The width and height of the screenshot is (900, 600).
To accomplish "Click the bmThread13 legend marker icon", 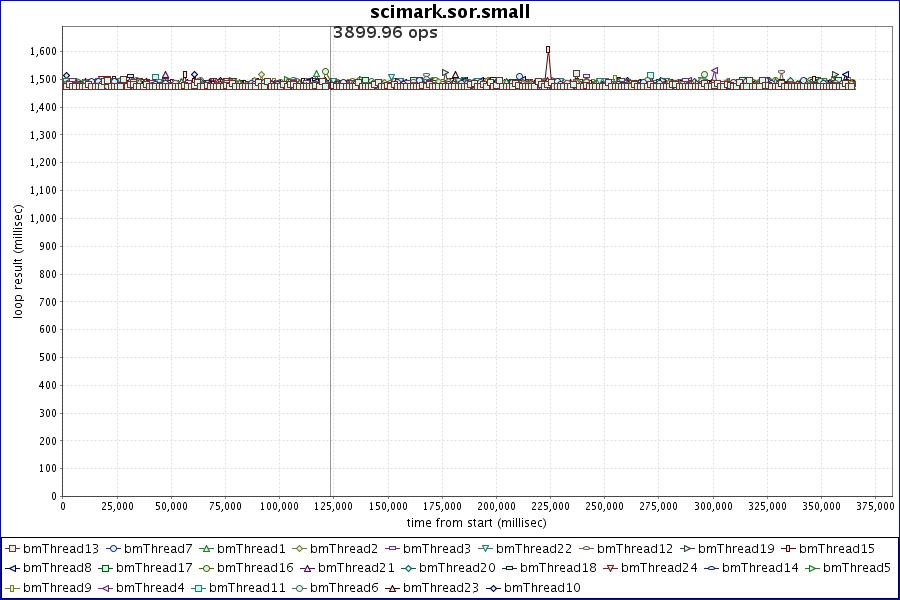I will (x=12, y=549).
